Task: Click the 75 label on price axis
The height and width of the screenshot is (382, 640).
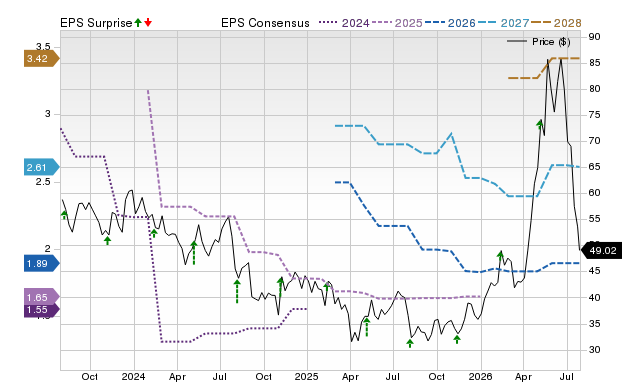Action: pyautogui.click(x=594, y=115)
